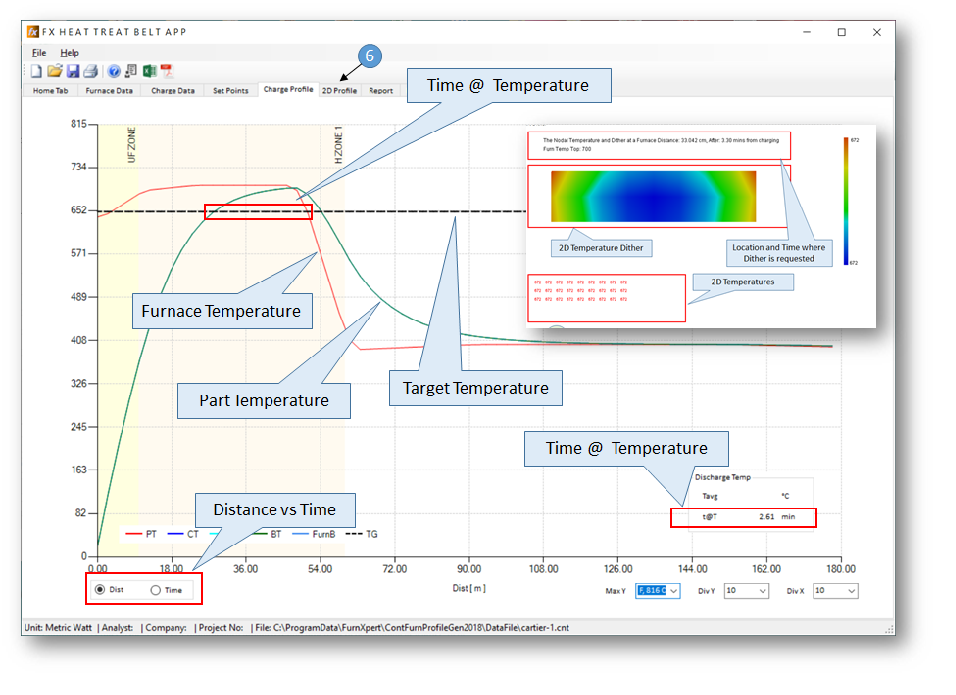Screen dimensions: 956x695
Task: Click the HZONE 1 label on chart
Action: tap(338, 145)
